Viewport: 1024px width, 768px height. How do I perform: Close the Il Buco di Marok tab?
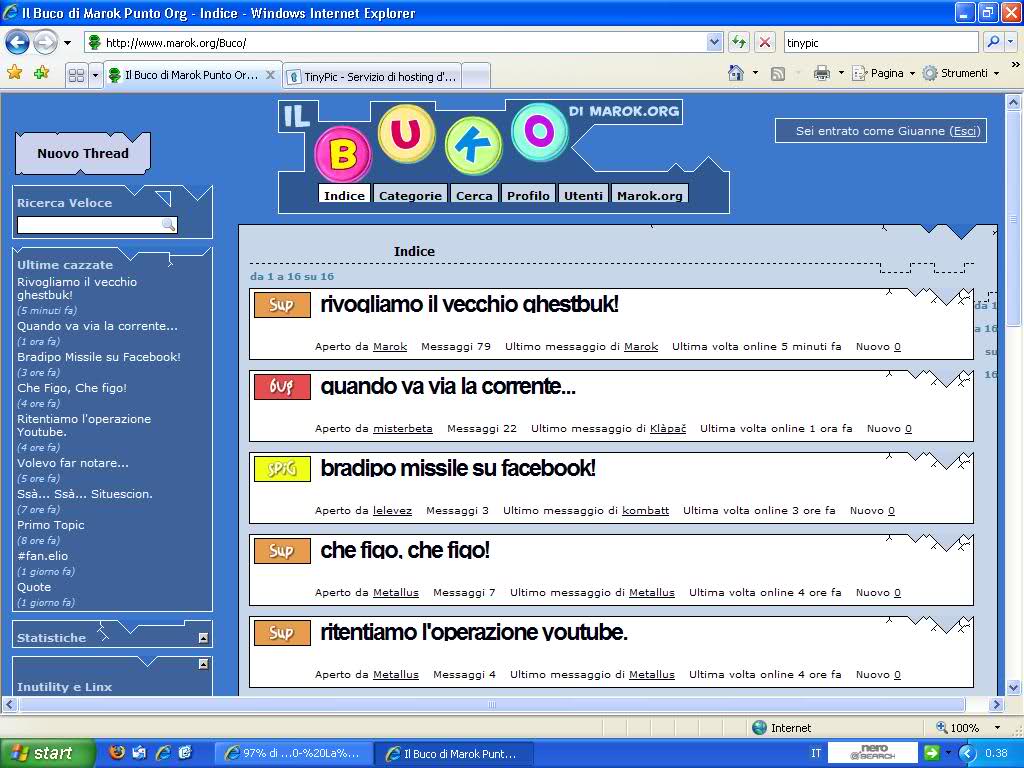(270, 75)
